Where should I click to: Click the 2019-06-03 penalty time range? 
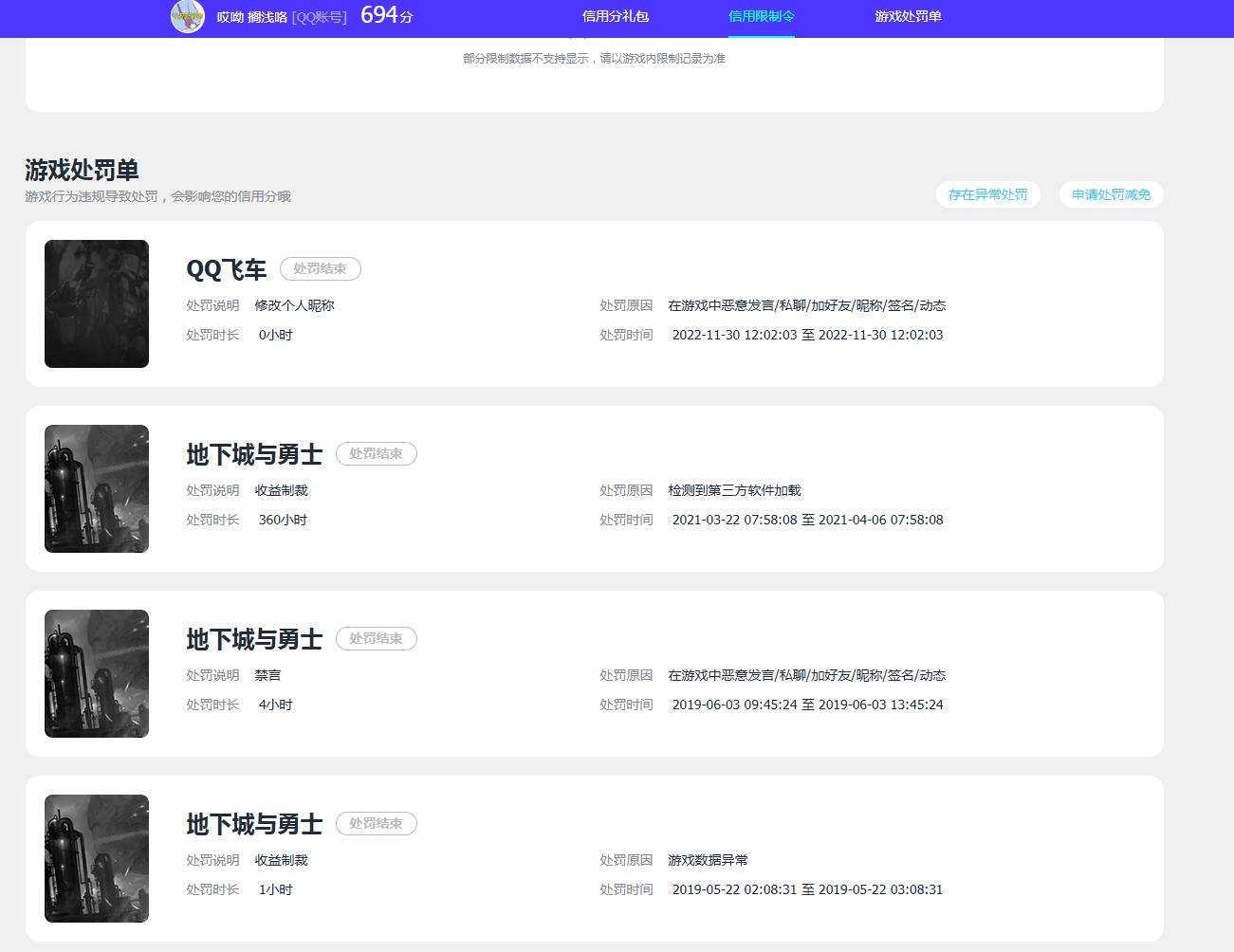tap(807, 705)
